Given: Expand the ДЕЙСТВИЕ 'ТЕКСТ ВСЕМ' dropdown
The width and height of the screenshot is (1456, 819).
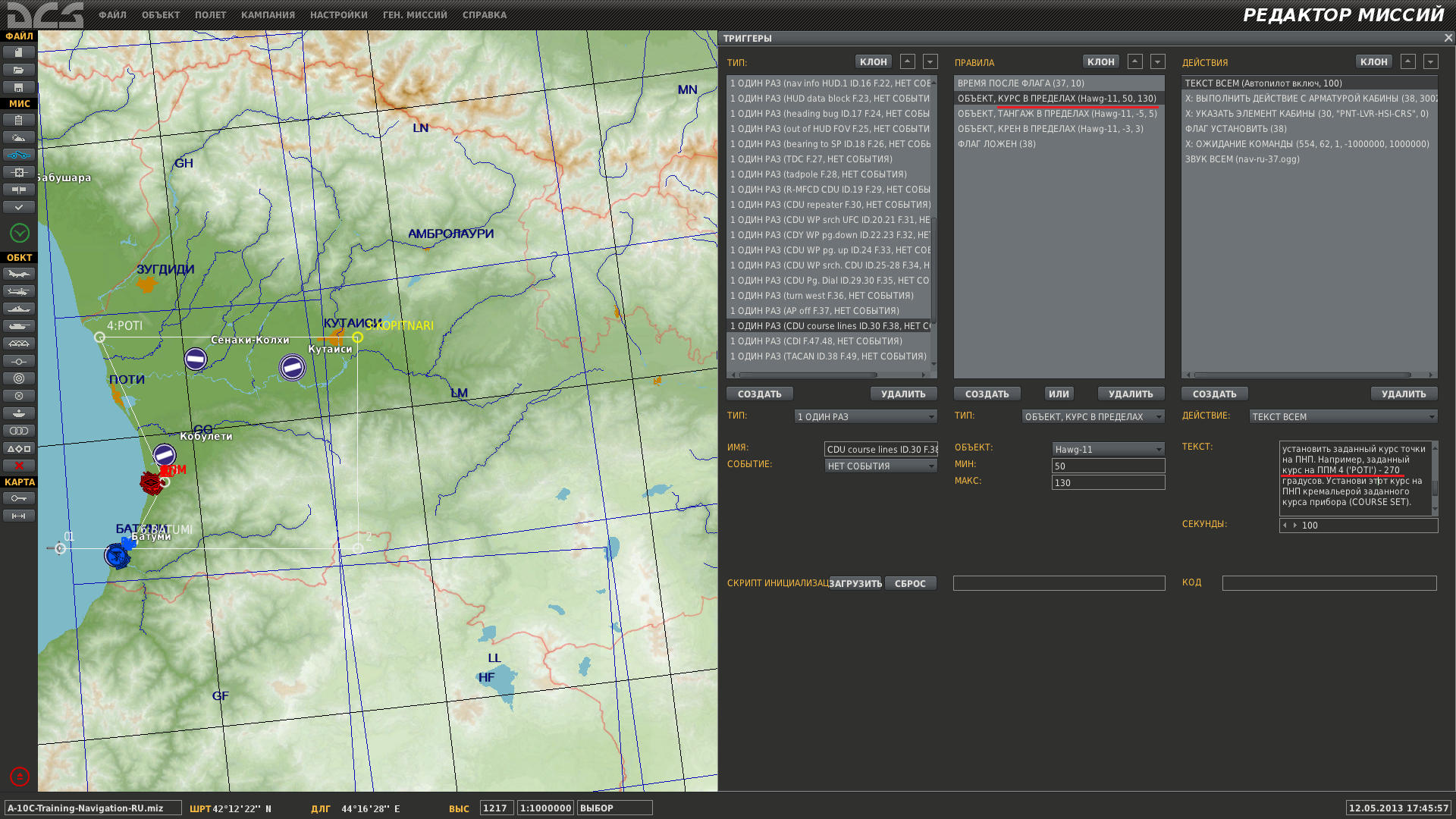Looking at the screenshot, I should tap(1343, 416).
